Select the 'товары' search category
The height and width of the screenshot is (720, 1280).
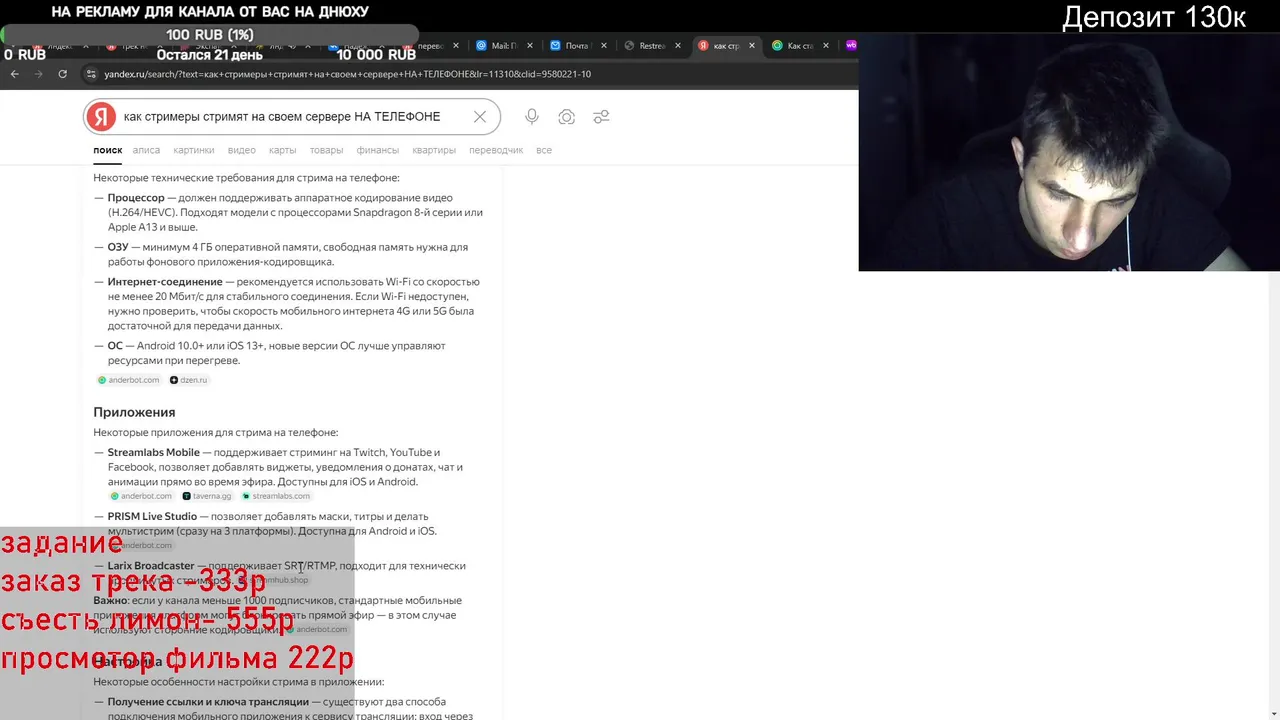(x=326, y=150)
